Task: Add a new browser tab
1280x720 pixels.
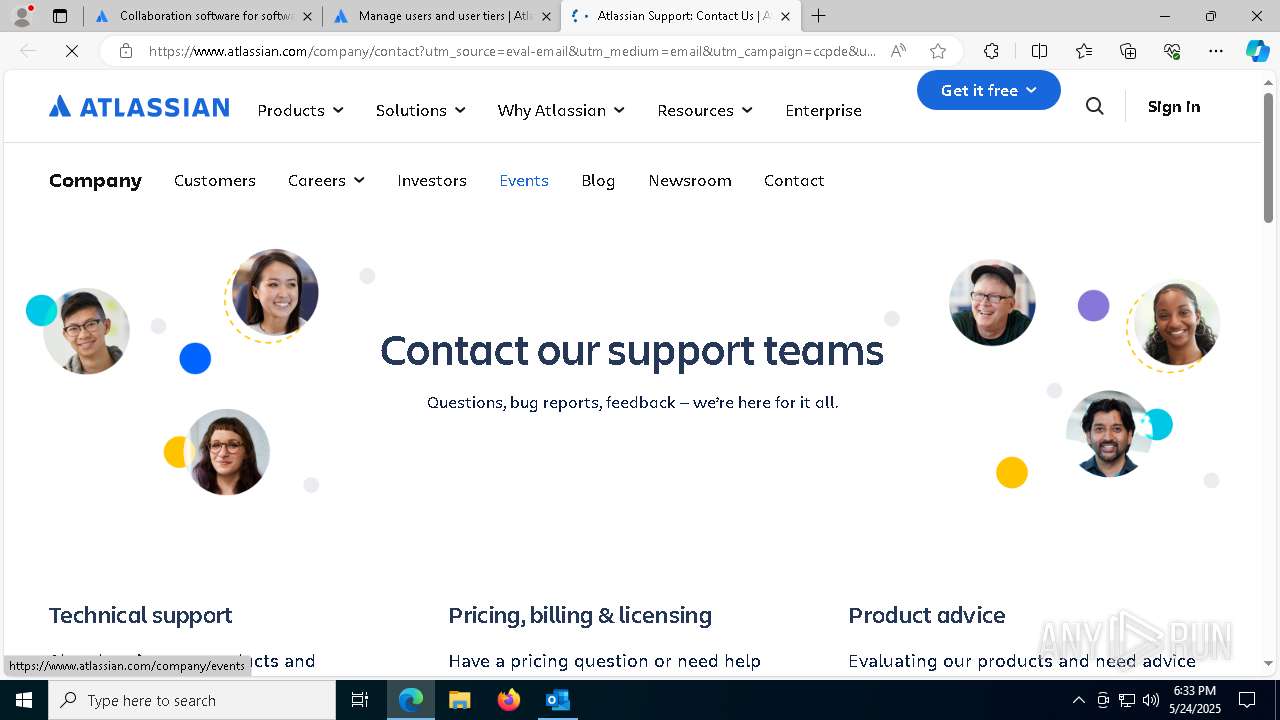Action: [x=818, y=16]
